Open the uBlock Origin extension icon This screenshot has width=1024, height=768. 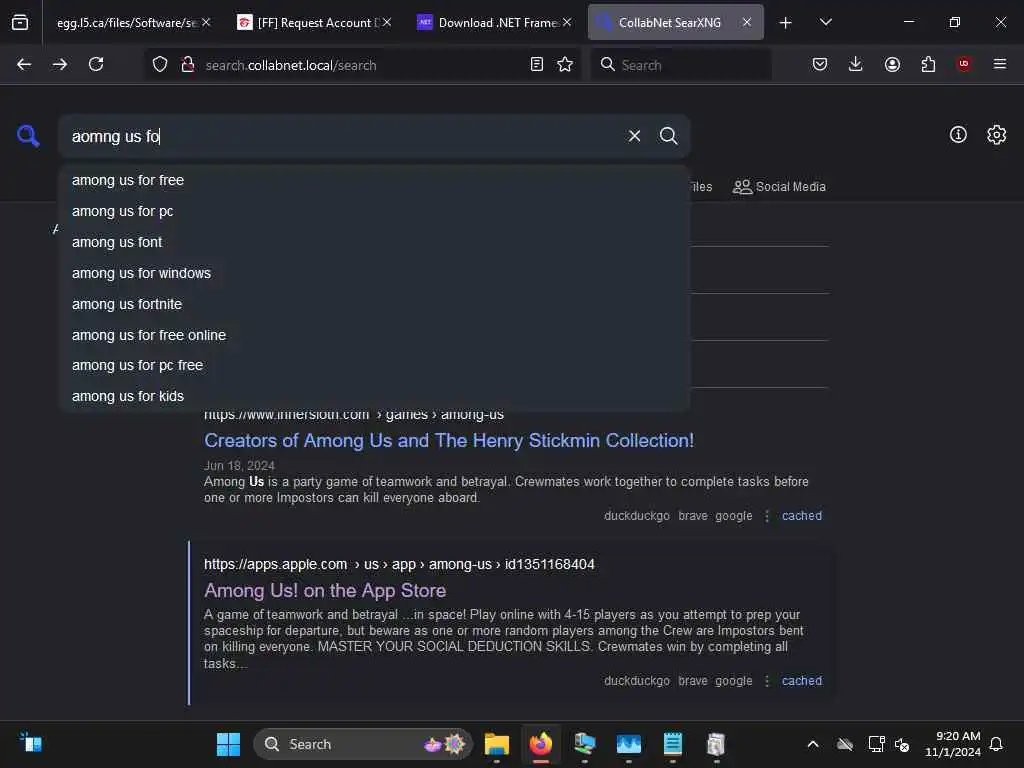tap(964, 64)
